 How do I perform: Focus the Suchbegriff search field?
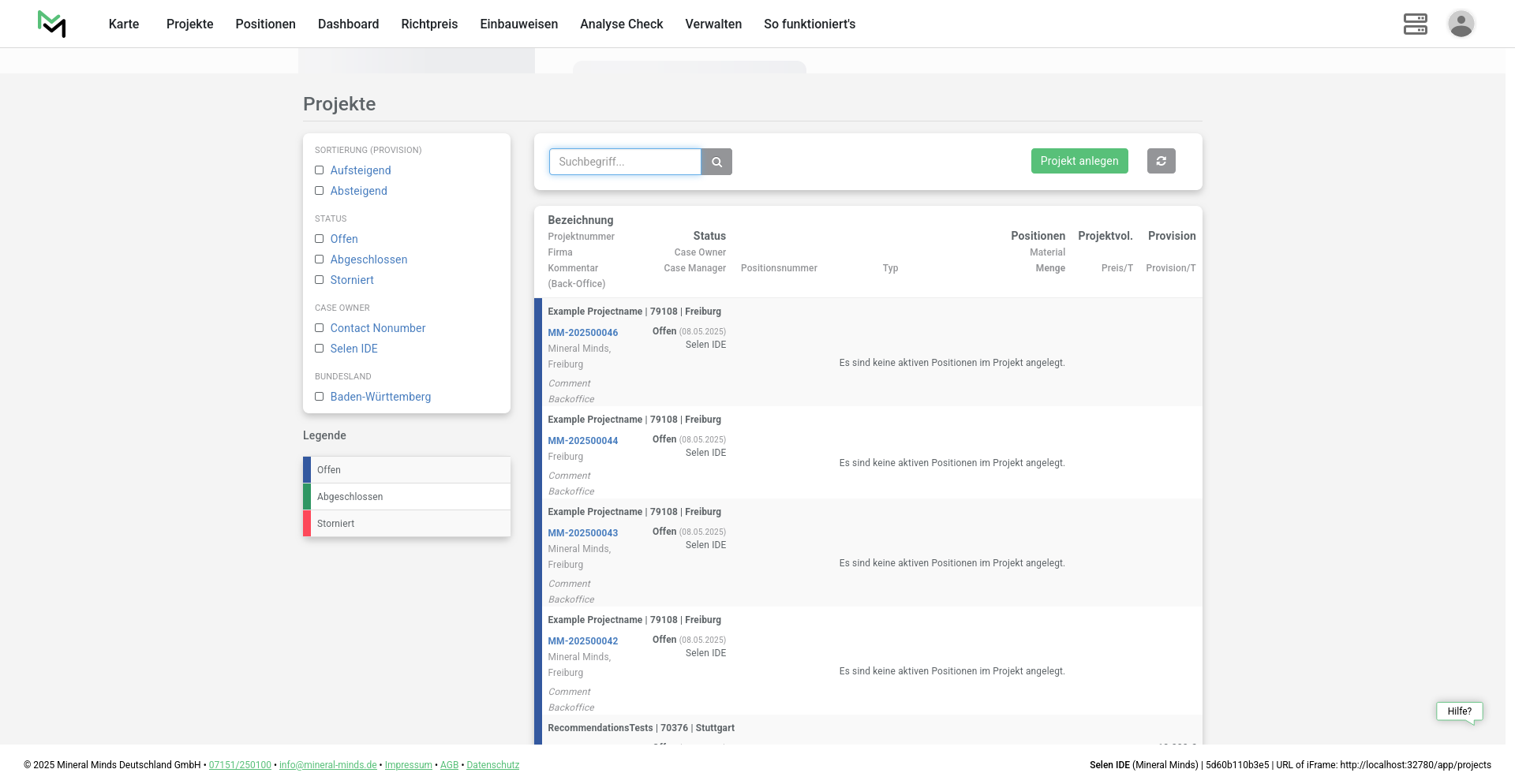click(x=625, y=162)
